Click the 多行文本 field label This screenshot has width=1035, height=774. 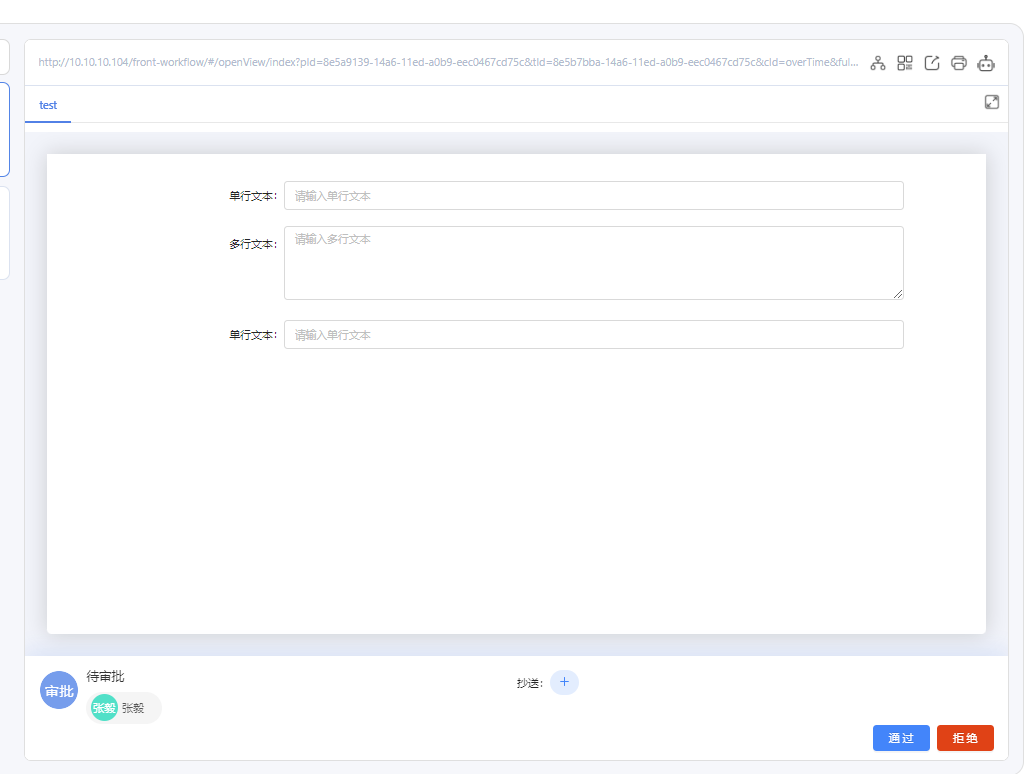pyautogui.click(x=252, y=244)
